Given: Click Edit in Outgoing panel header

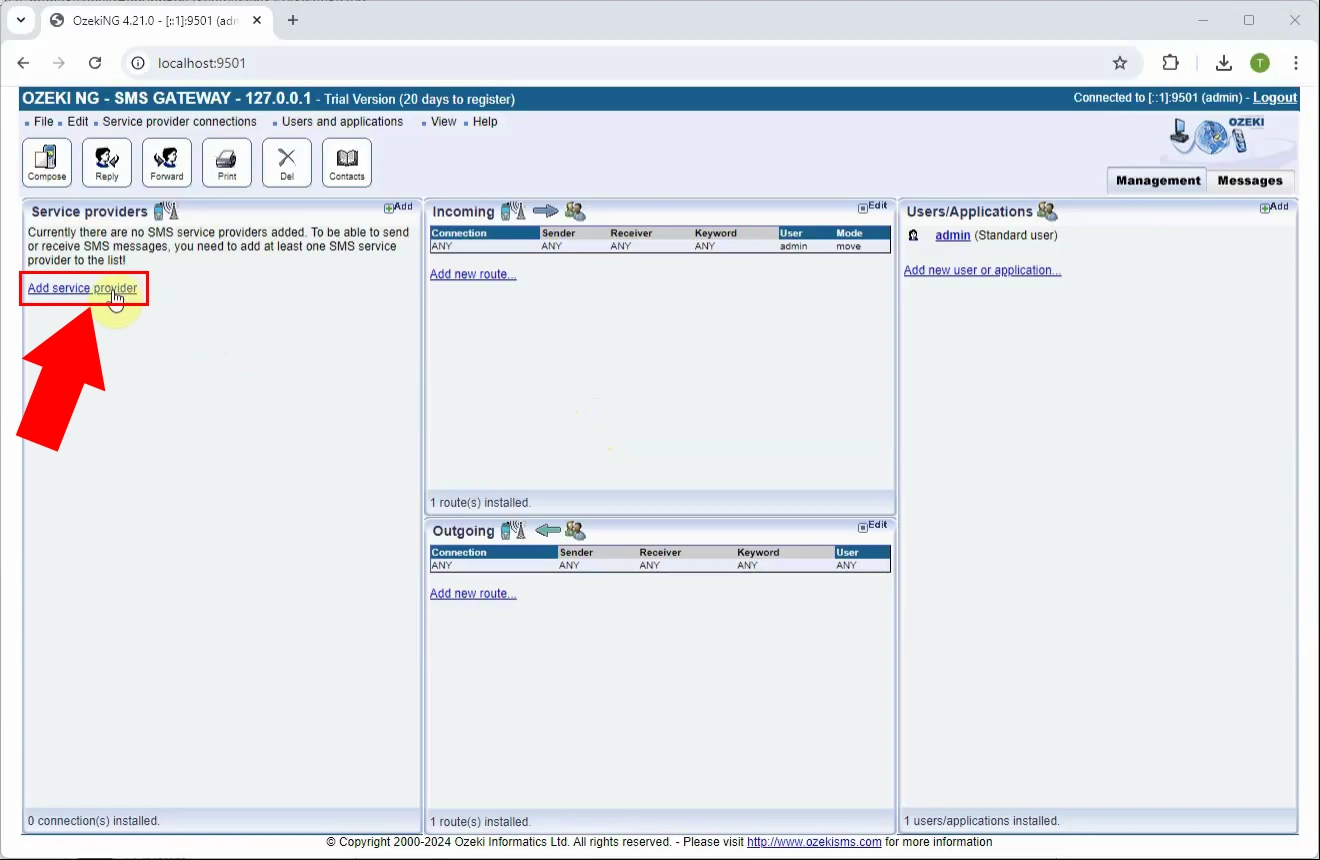Looking at the screenshot, I should [873, 525].
